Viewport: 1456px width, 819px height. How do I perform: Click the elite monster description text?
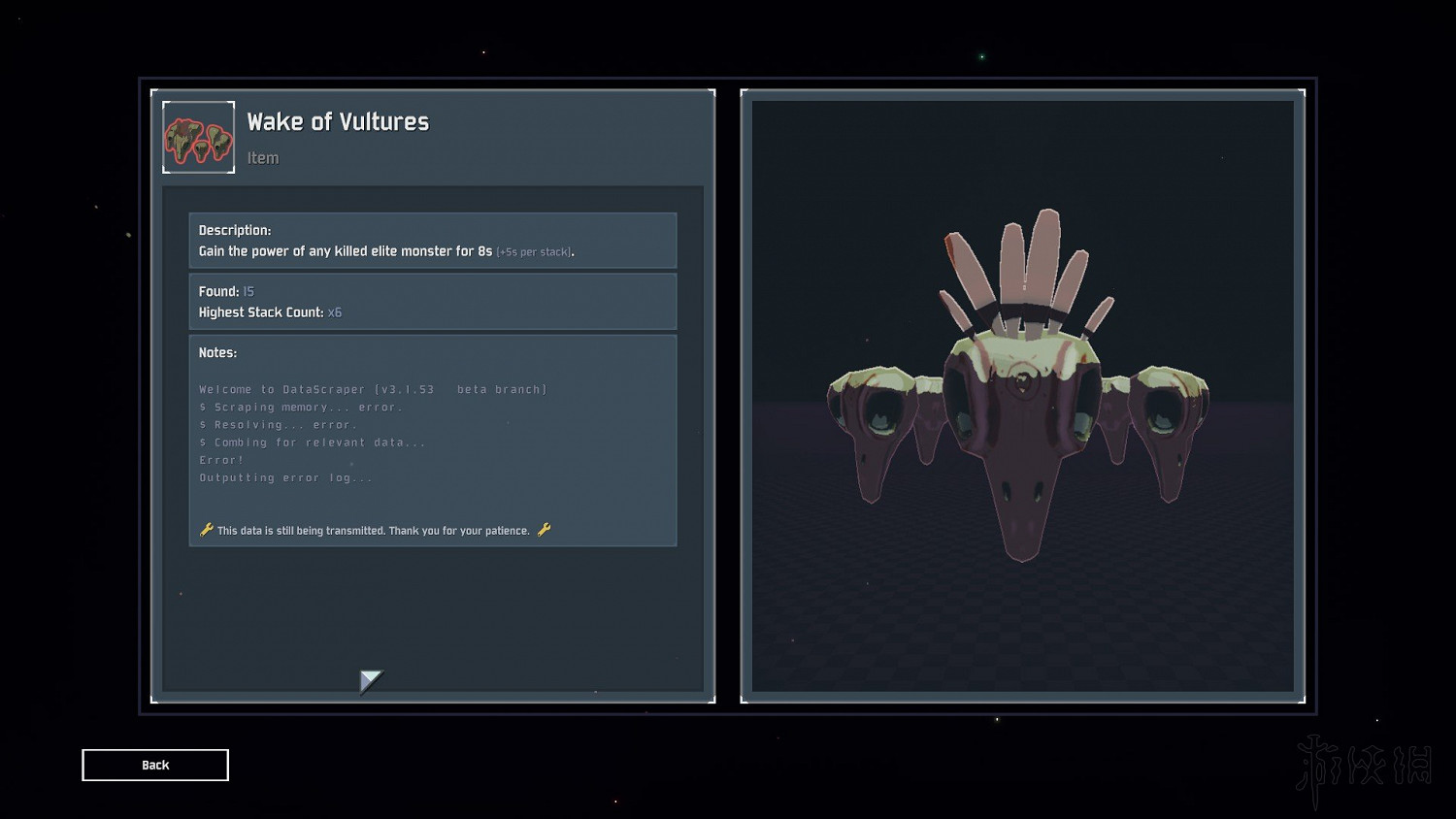coord(346,251)
